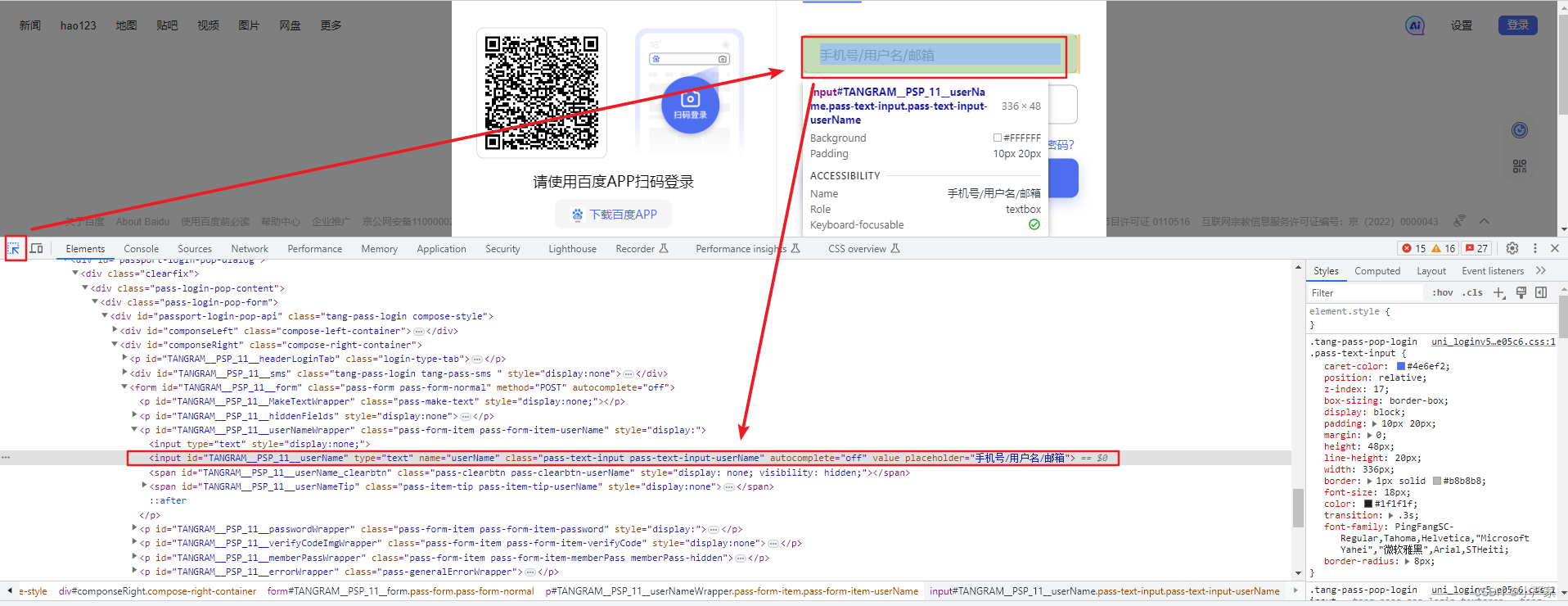Collapse the componseRight div node
Image resolution: width=1568 pixels, height=606 pixels.
coord(115,345)
